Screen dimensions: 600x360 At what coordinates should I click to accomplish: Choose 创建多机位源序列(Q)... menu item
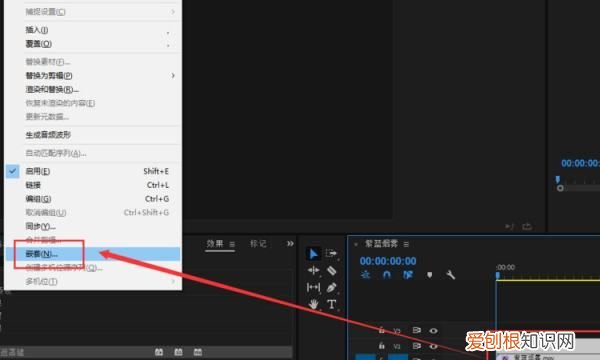(92, 267)
